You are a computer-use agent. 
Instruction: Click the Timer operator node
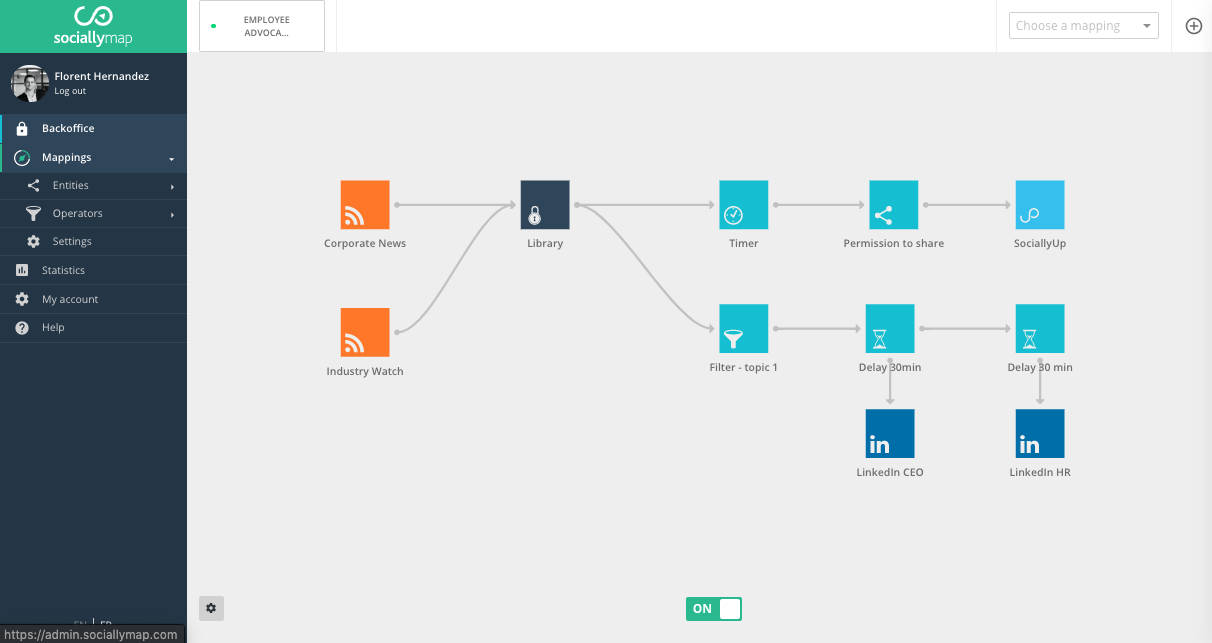pos(743,205)
